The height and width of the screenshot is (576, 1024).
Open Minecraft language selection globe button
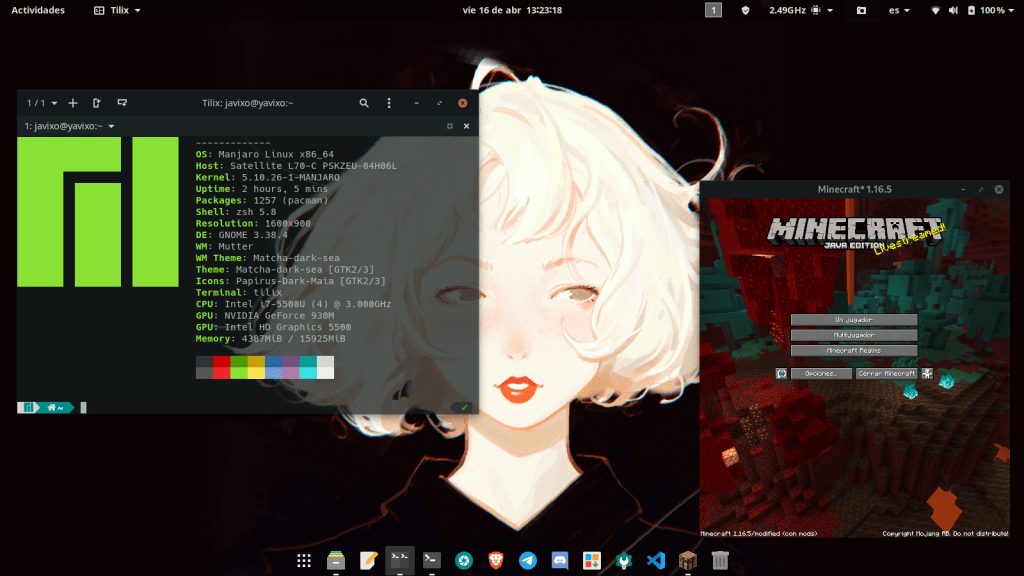pyautogui.click(x=781, y=373)
